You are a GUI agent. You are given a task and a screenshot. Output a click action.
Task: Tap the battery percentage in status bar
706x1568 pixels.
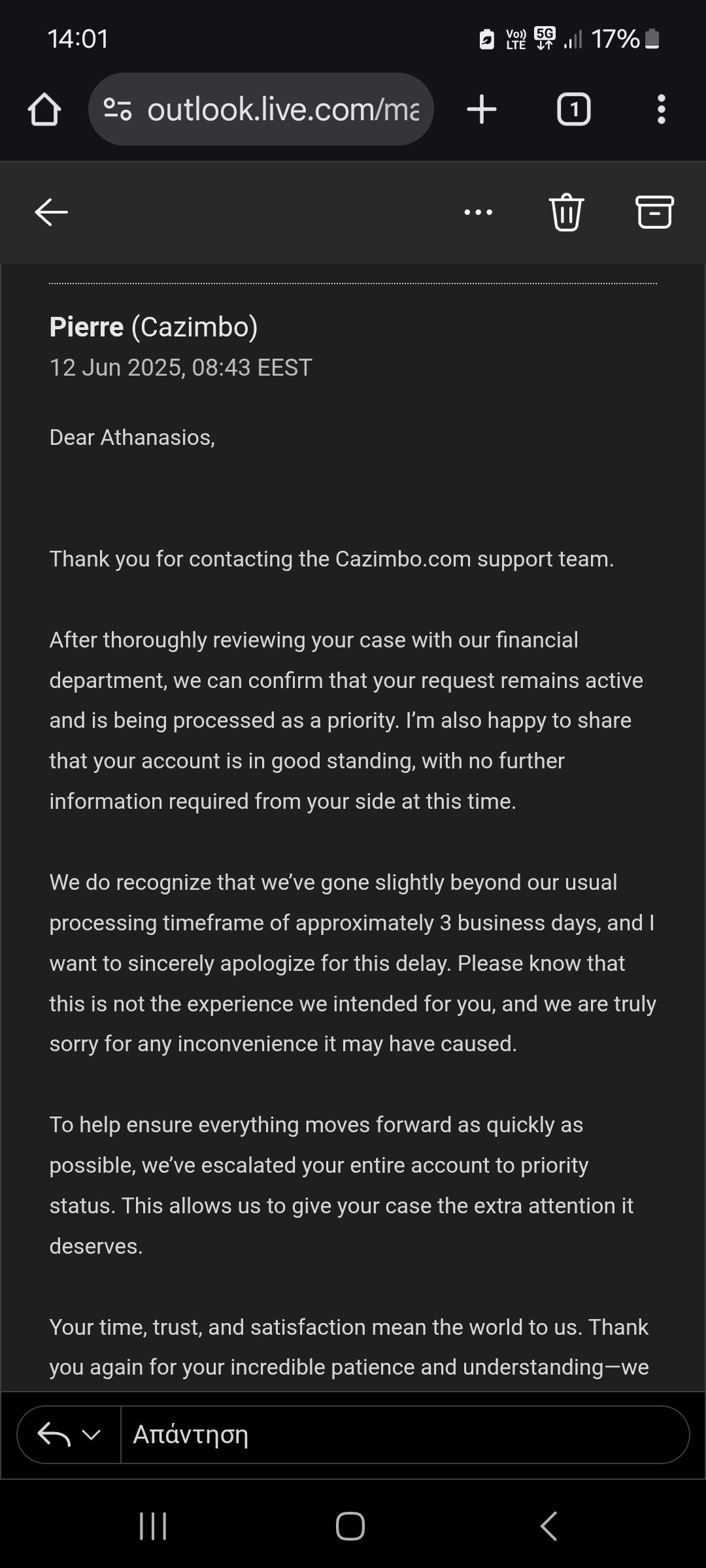[x=615, y=39]
